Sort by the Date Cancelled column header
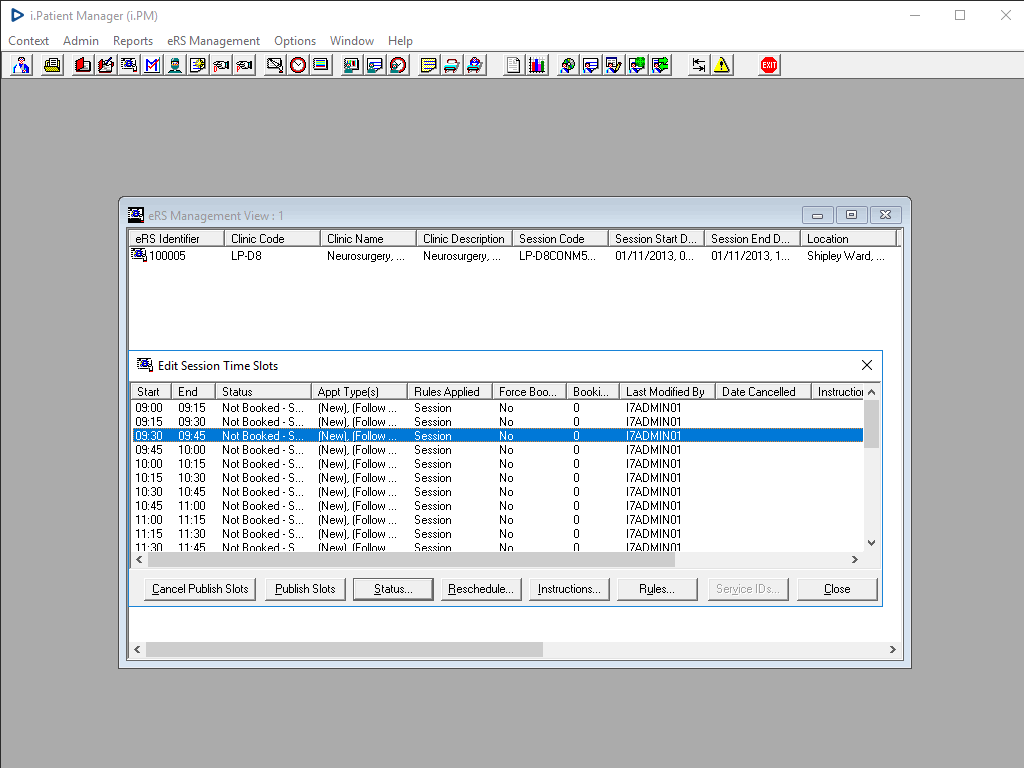 pos(763,392)
